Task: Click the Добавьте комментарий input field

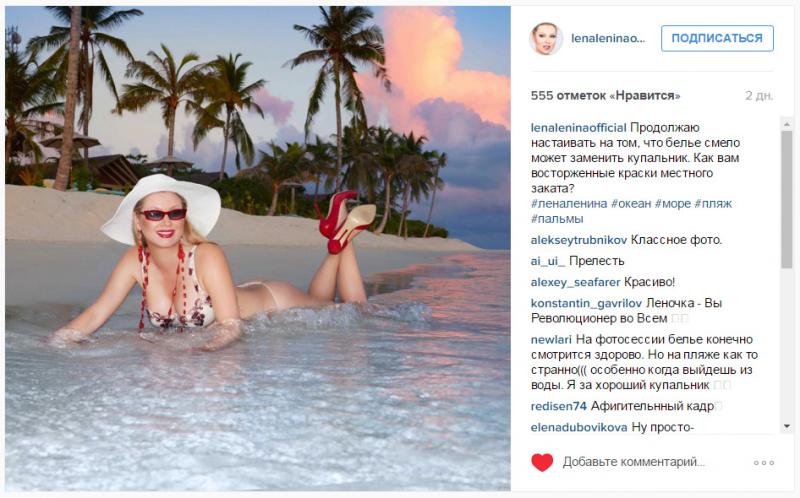Action: click(634, 462)
